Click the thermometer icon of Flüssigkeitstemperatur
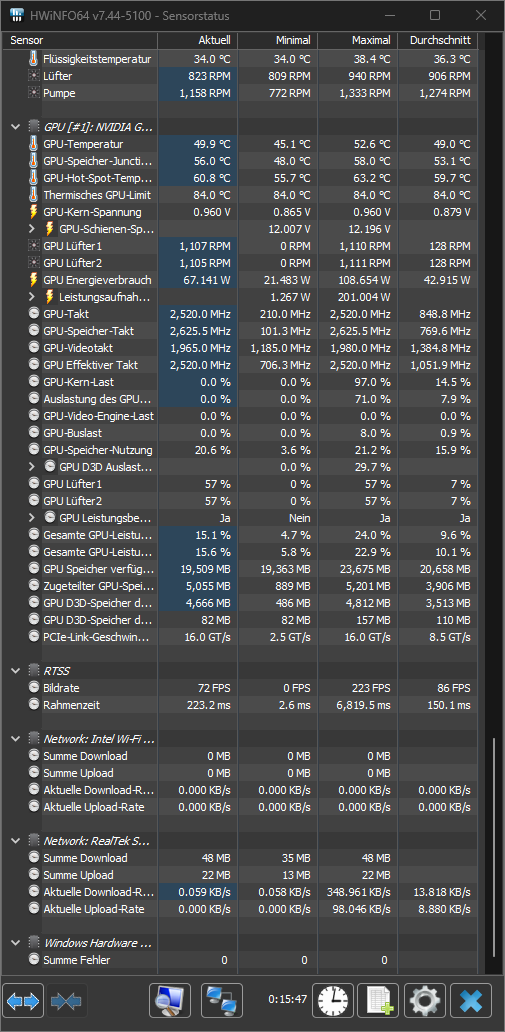This screenshot has width=505, height=1032. click(34, 59)
